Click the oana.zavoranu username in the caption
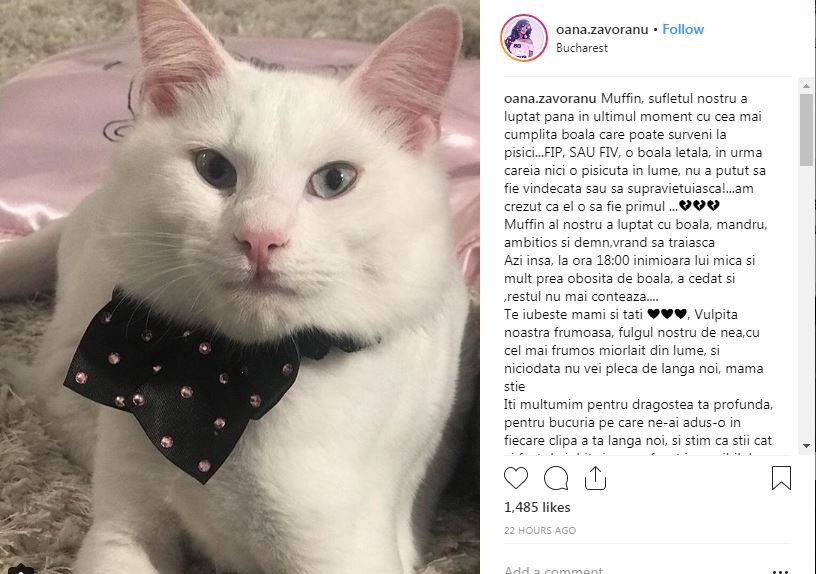 pyautogui.click(x=550, y=98)
